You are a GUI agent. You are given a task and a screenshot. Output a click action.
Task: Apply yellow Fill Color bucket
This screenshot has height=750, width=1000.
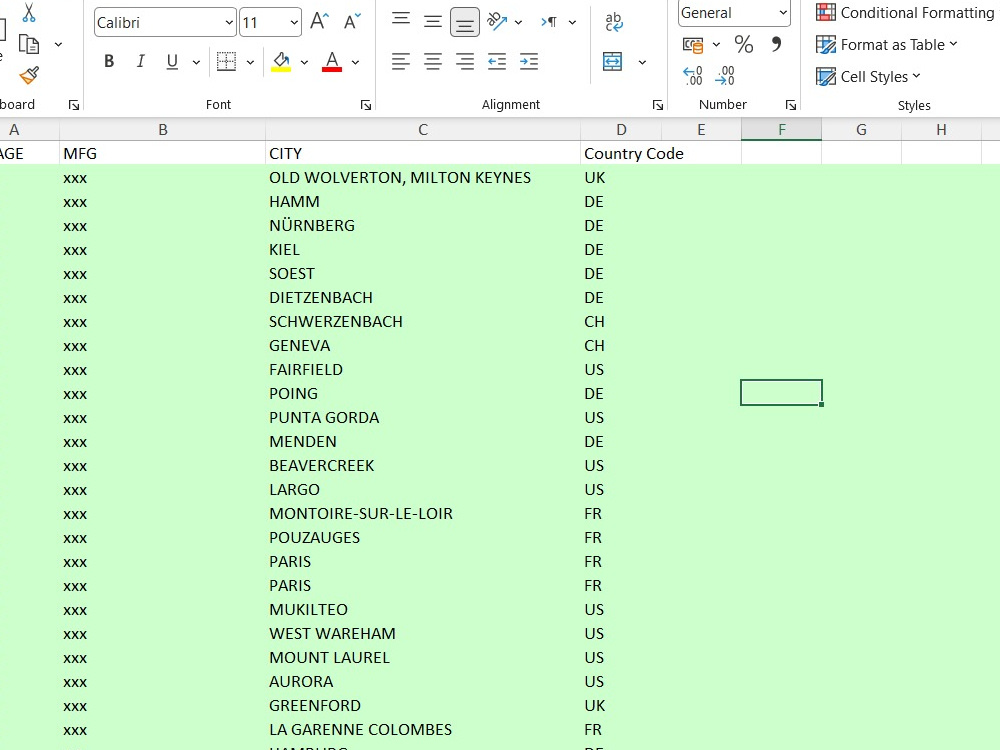(281, 61)
